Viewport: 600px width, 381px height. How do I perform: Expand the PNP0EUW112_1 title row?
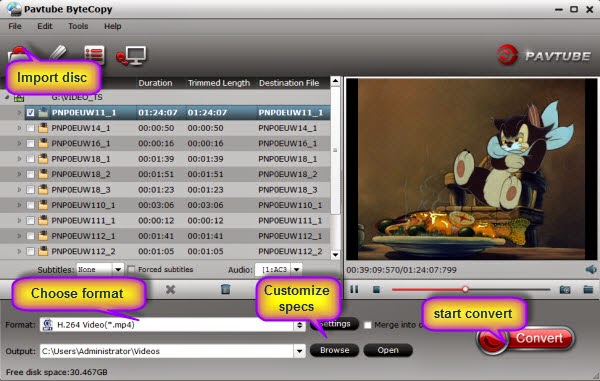click(19, 236)
